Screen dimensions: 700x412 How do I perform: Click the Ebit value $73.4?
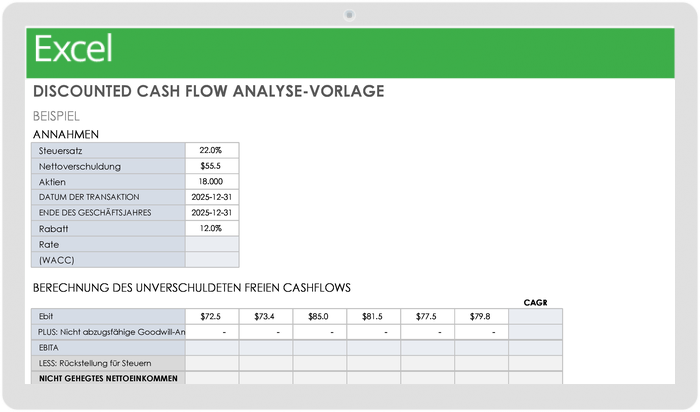point(266,316)
